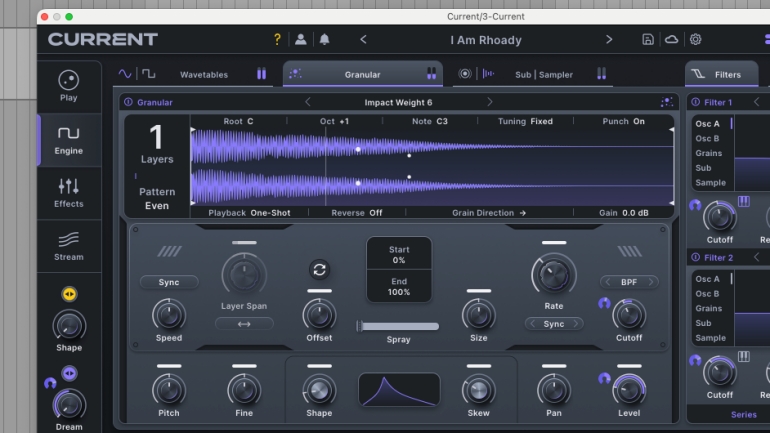Click the Root C setting
The width and height of the screenshot is (770, 433).
pos(238,121)
